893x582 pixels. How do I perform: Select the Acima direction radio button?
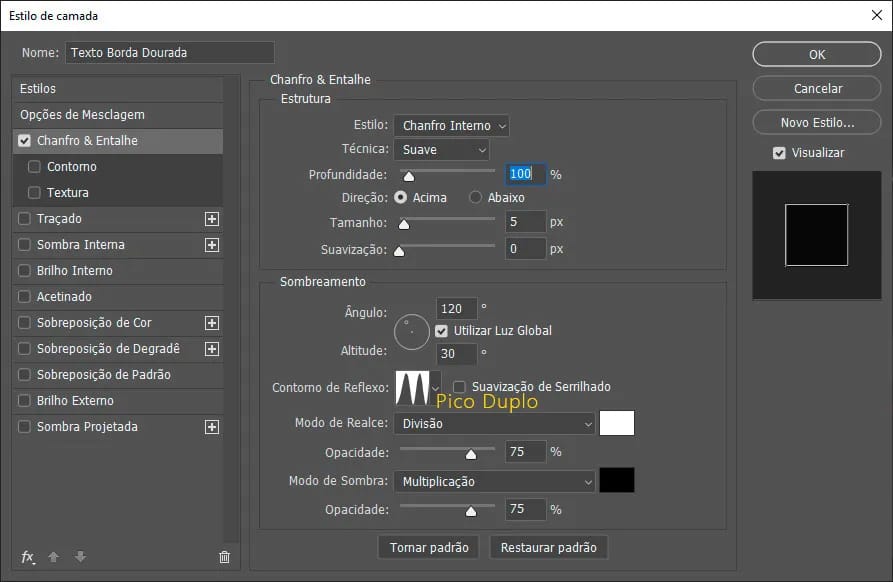[401, 198]
